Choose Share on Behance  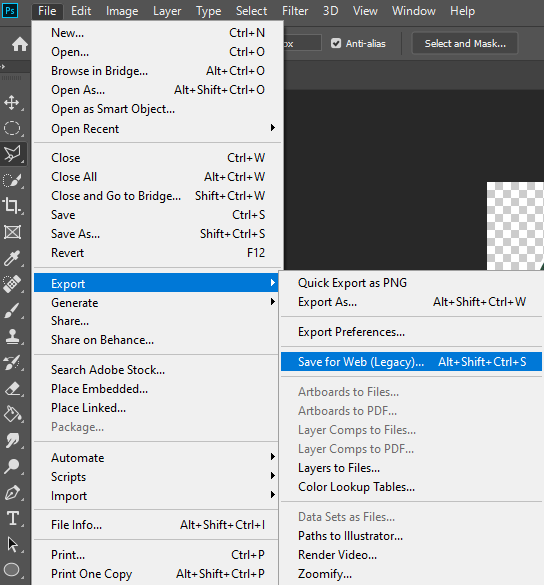pyautogui.click(x=156, y=340)
